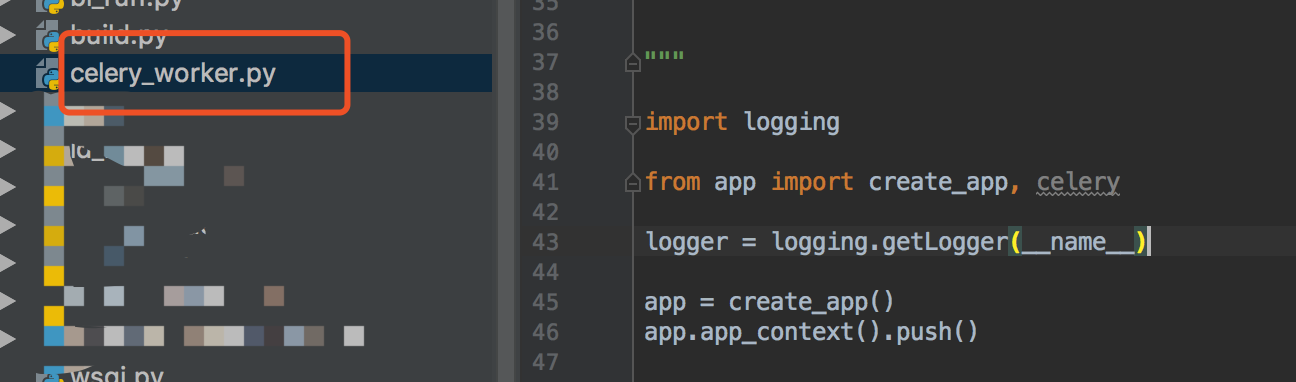
Task: Click 'create_app' in the line 41 import
Action: click(939, 182)
